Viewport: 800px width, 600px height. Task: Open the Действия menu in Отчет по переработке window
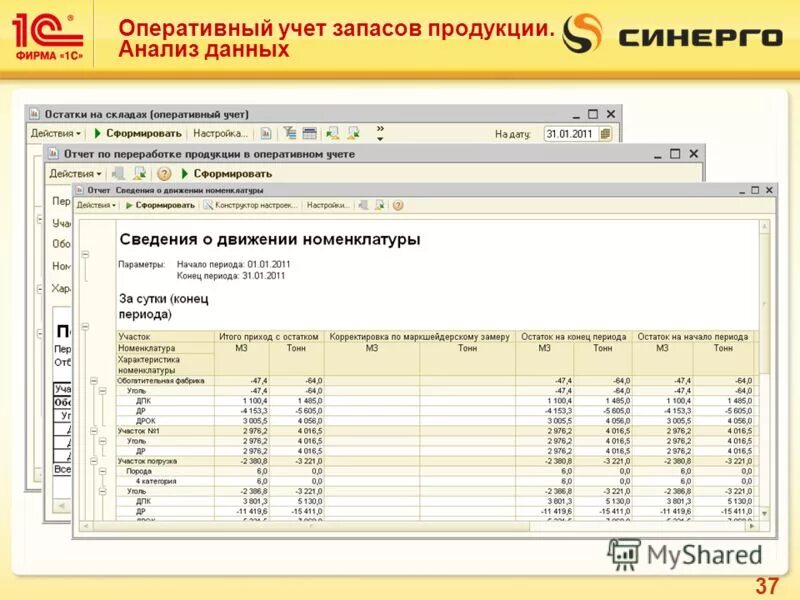pyautogui.click(x=76, y=172)
